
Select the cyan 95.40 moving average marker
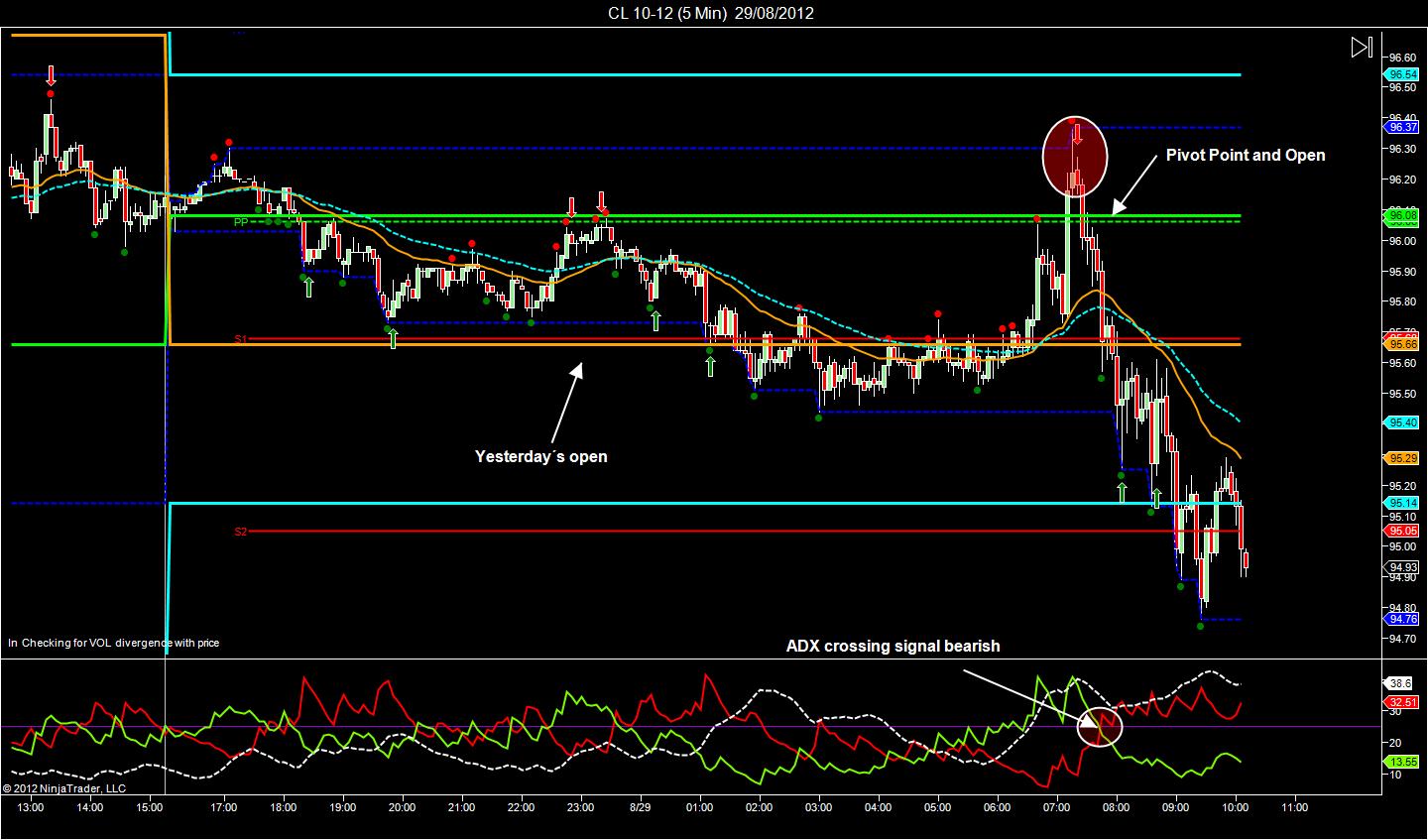coord(1401,422)
